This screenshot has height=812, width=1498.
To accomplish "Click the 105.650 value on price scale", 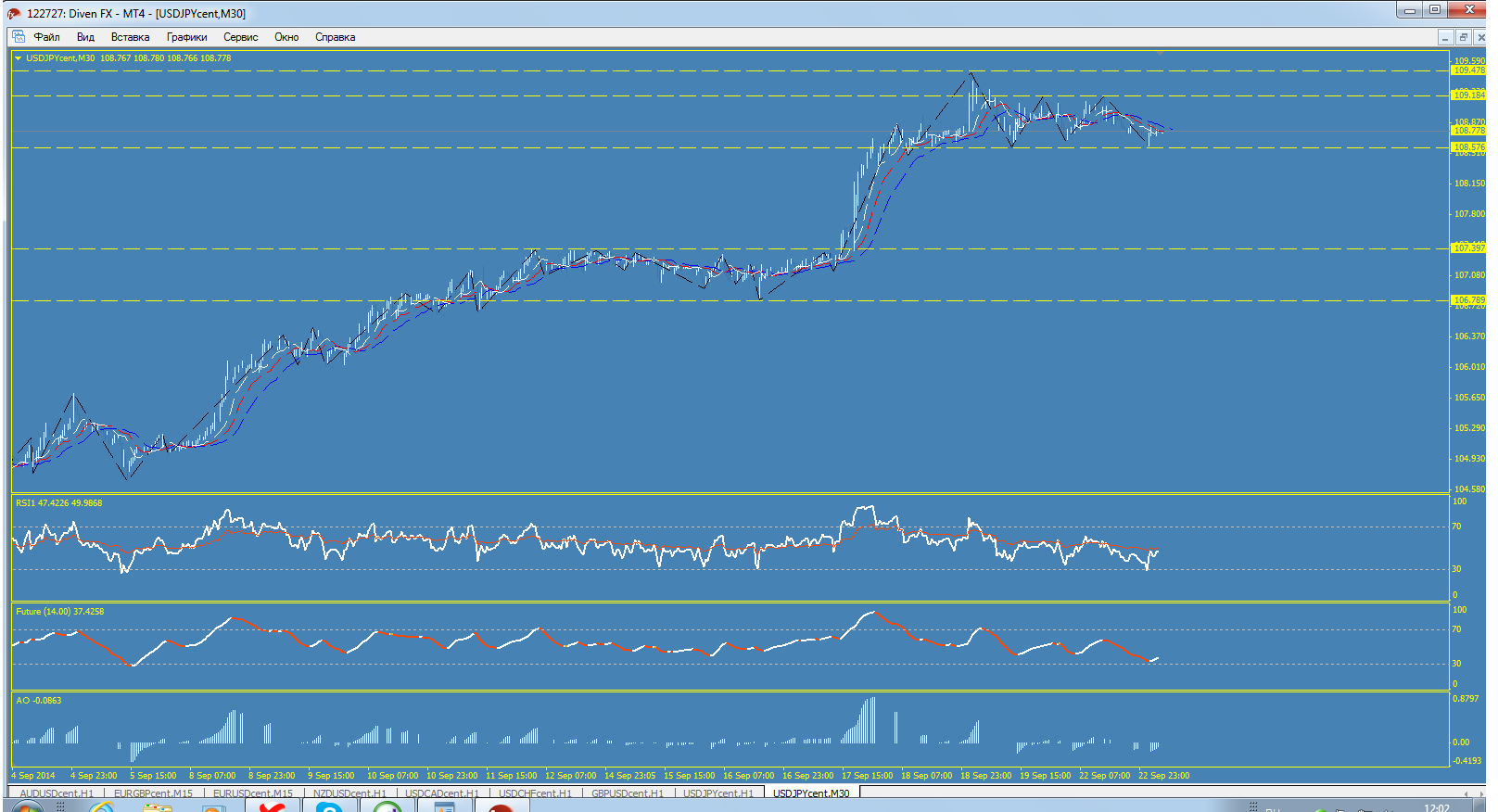I will click(1469, 398).
